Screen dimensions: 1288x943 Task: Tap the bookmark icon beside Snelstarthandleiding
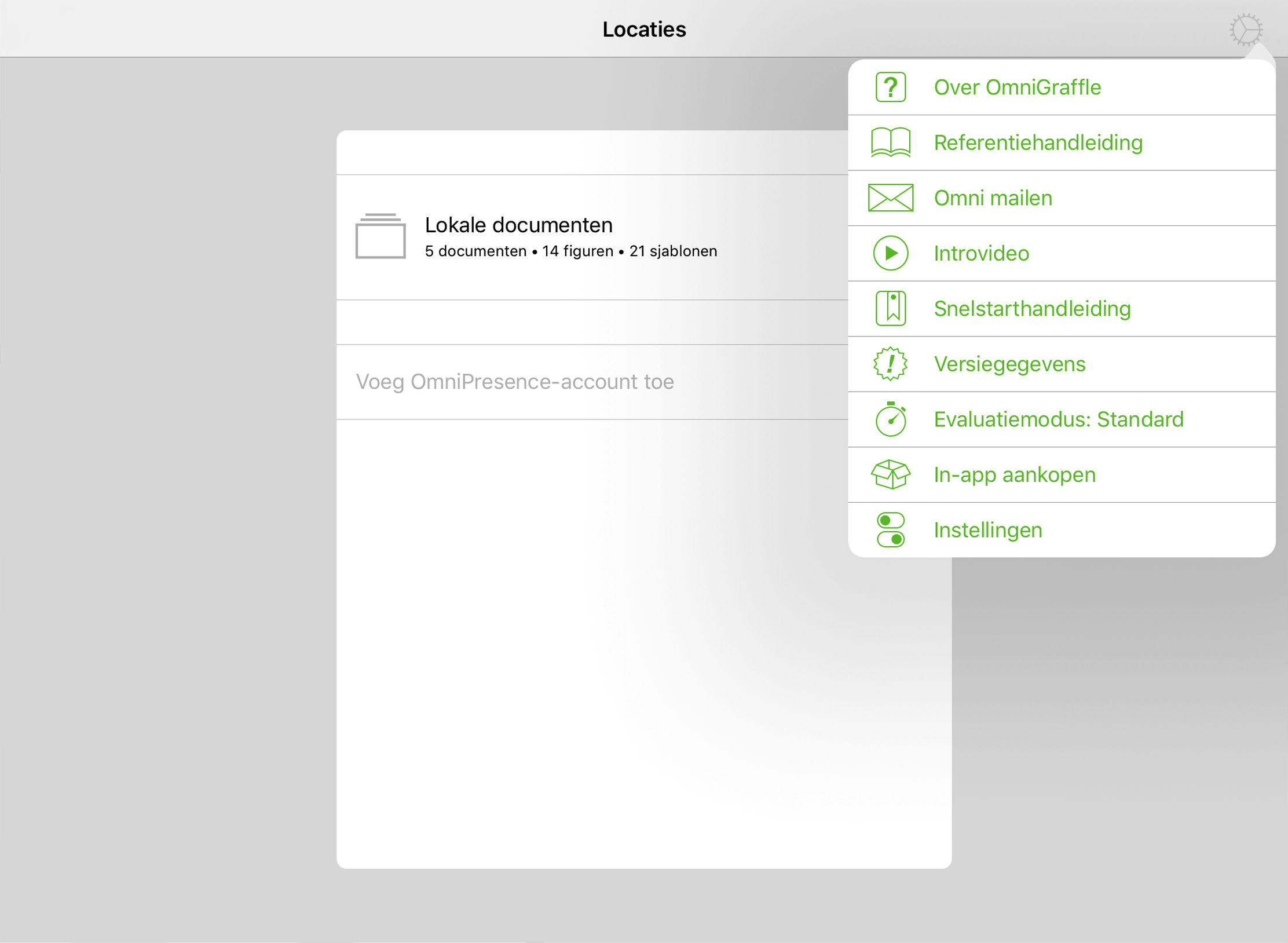[890, 308]
